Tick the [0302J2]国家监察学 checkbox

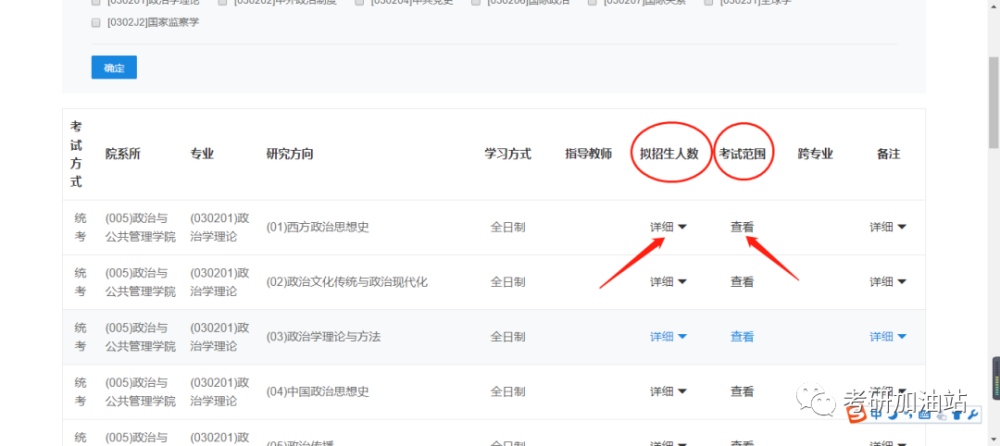pos(96,23)
